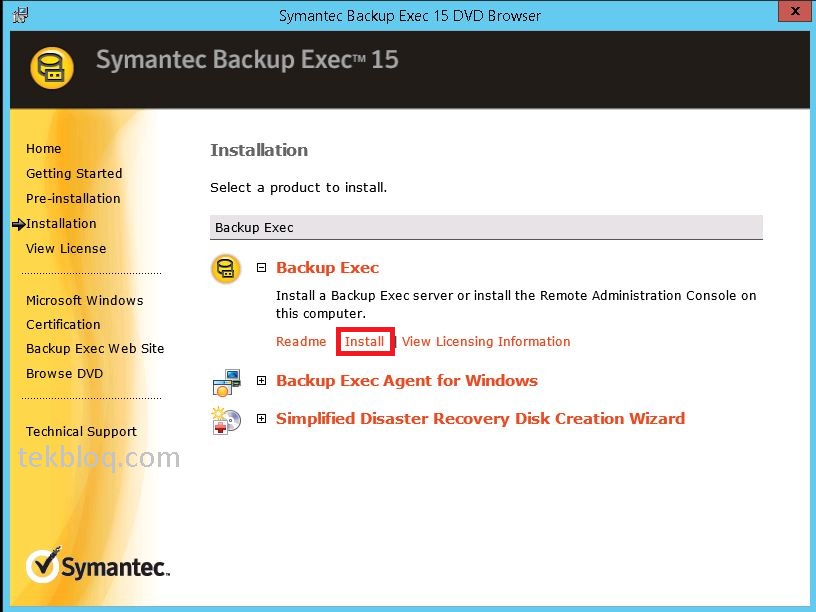Viewport: 816px width, 612px height.
Task: Click the Backup Exec product heading
Action: (x=327, y=267)
